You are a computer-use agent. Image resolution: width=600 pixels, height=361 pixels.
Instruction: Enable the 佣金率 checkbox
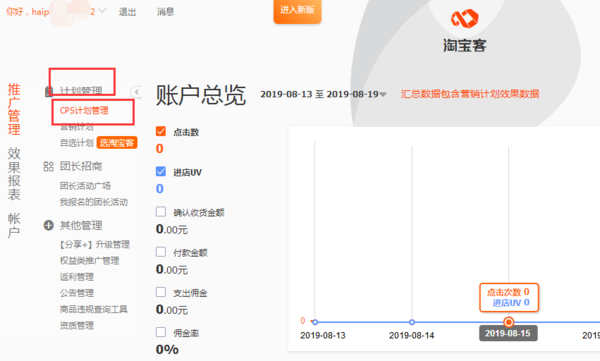pyautogui.click(x=161, y=332)
